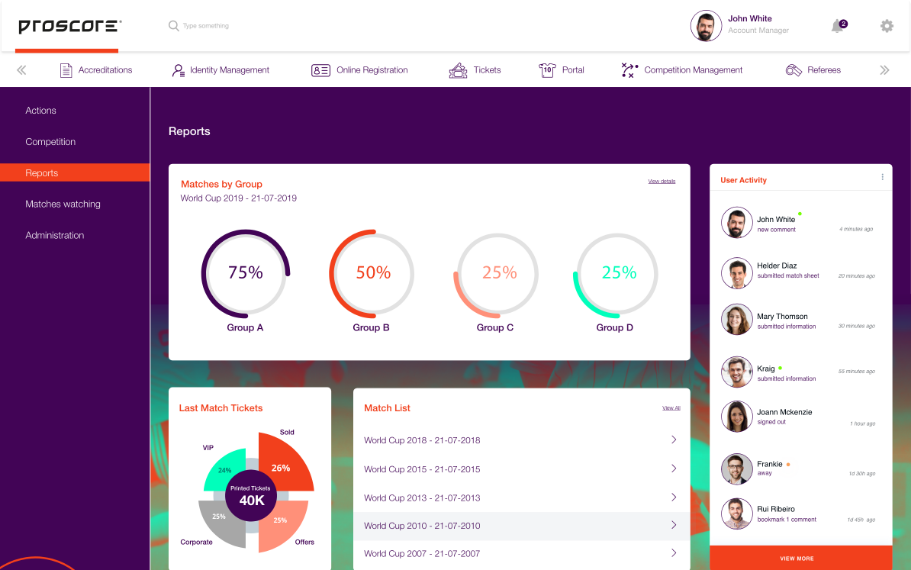Click the Group C 25% progress ring
The width and height of the screenshot is (911, 570).
pyautogui.click(x=496, y=274)
